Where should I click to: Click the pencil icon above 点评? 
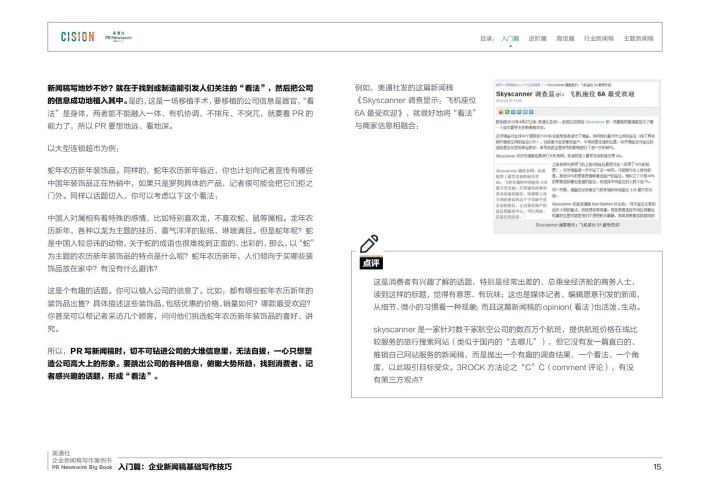coord(369,244)
